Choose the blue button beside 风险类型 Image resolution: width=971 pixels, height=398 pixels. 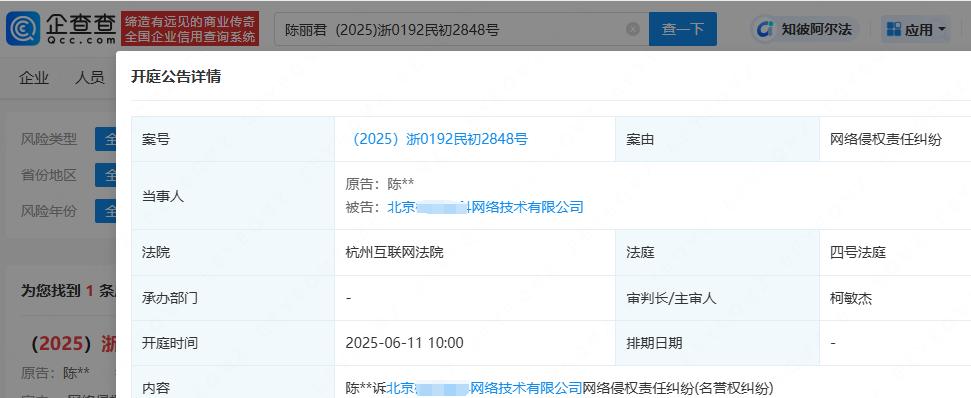point(105,139)
